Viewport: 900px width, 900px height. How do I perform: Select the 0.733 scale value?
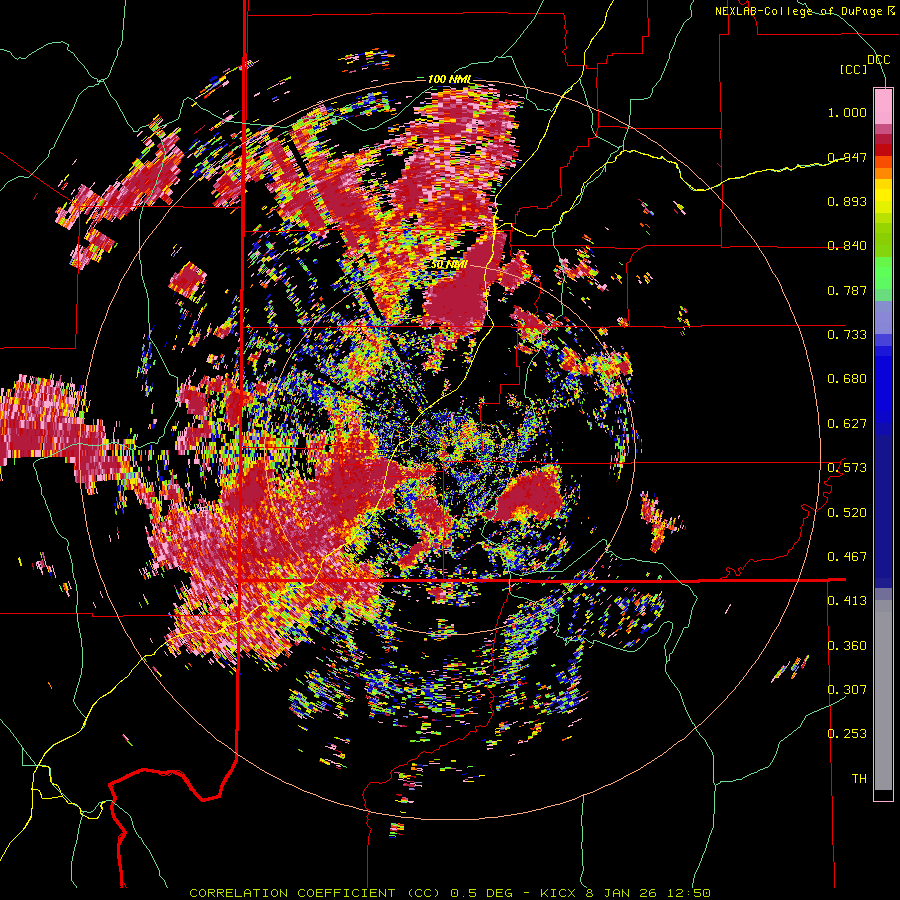click(847, 335)
